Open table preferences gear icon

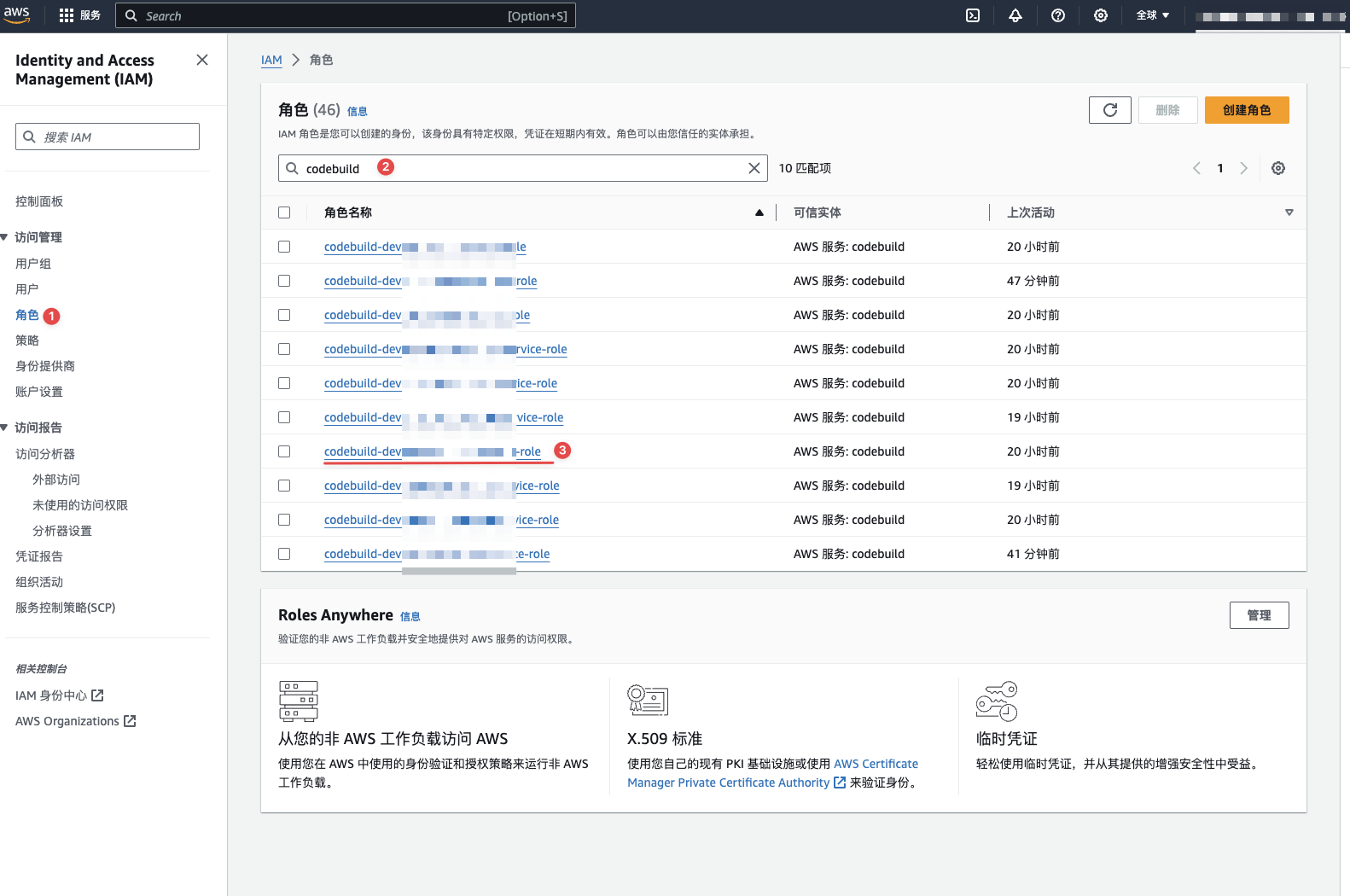click(1278, 168)
